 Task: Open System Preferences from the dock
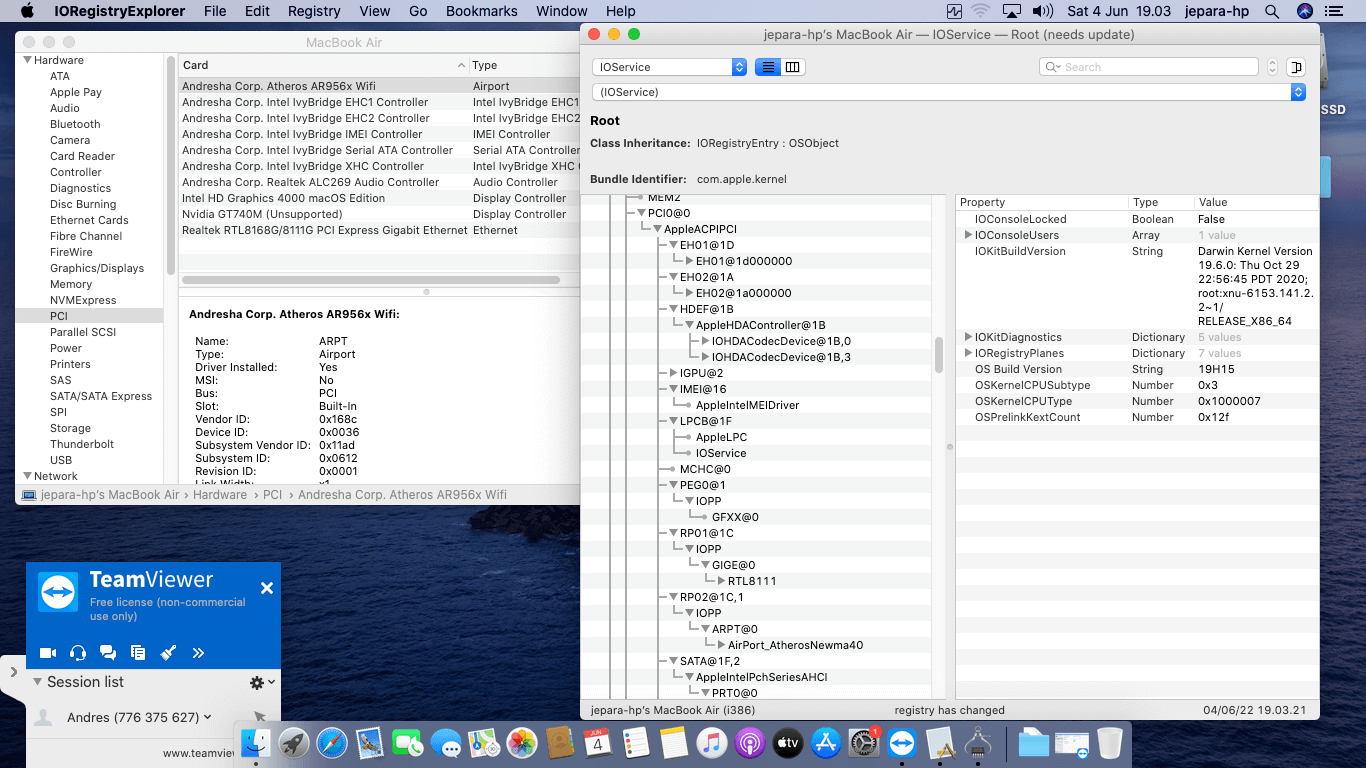click(x=863, y=743)
